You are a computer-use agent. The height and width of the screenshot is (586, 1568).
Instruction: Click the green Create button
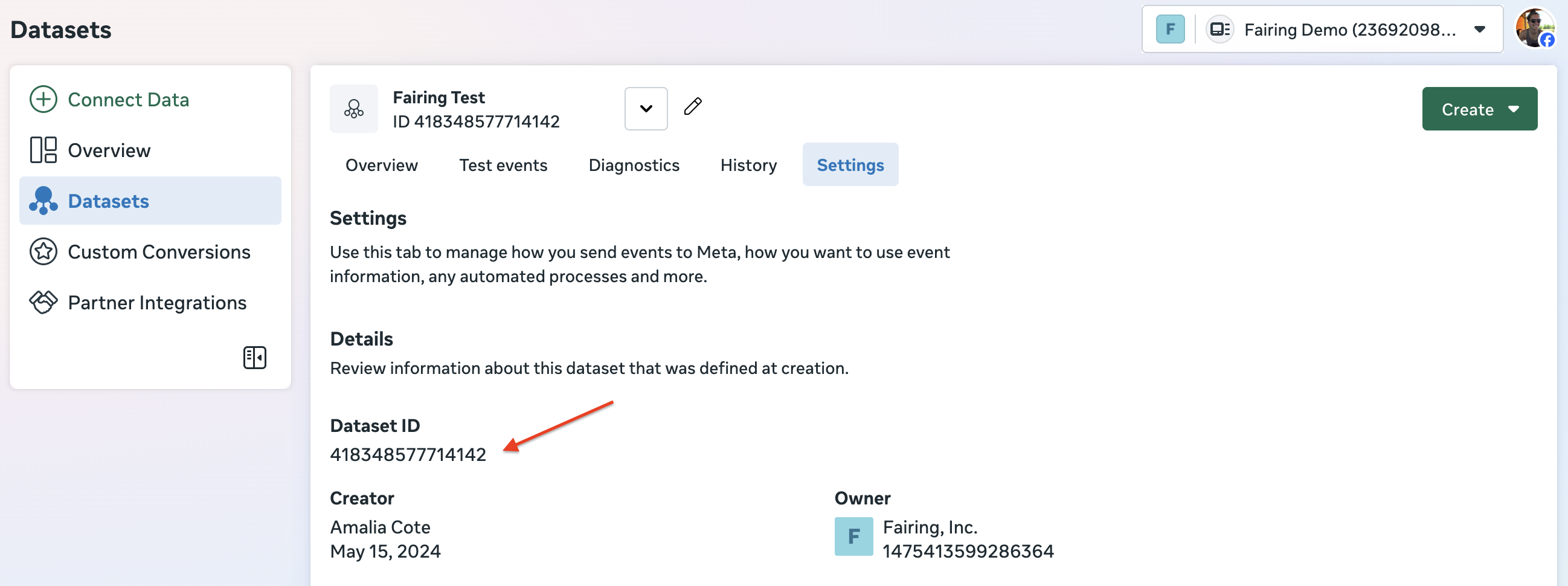[x=1479, y=109]
